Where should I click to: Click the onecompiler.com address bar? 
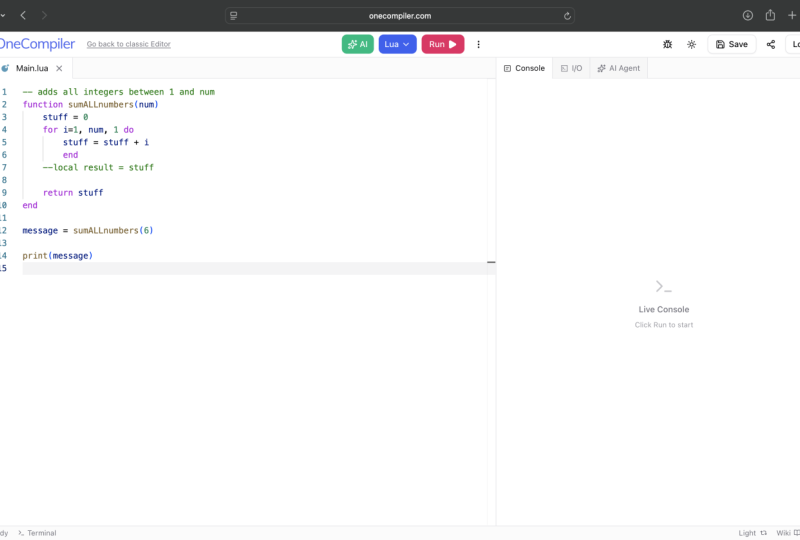pos(399,16)
